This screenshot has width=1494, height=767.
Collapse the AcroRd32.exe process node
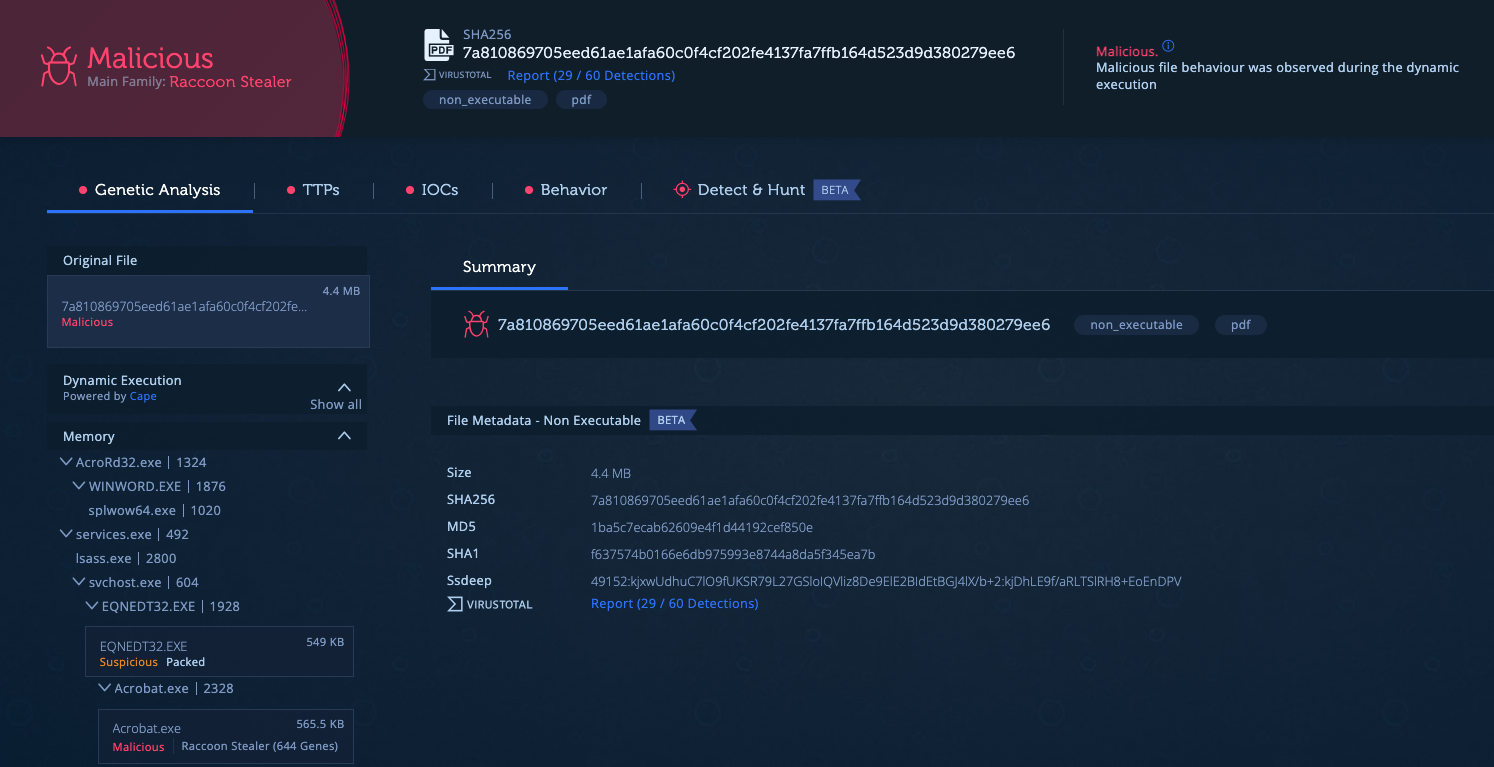coord(66,462)
